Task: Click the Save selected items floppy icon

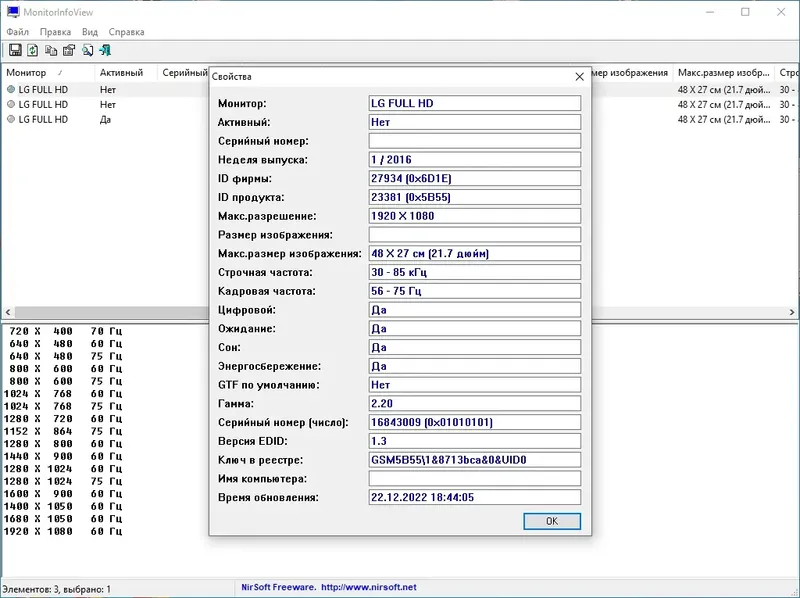Action: click(15, 50)
